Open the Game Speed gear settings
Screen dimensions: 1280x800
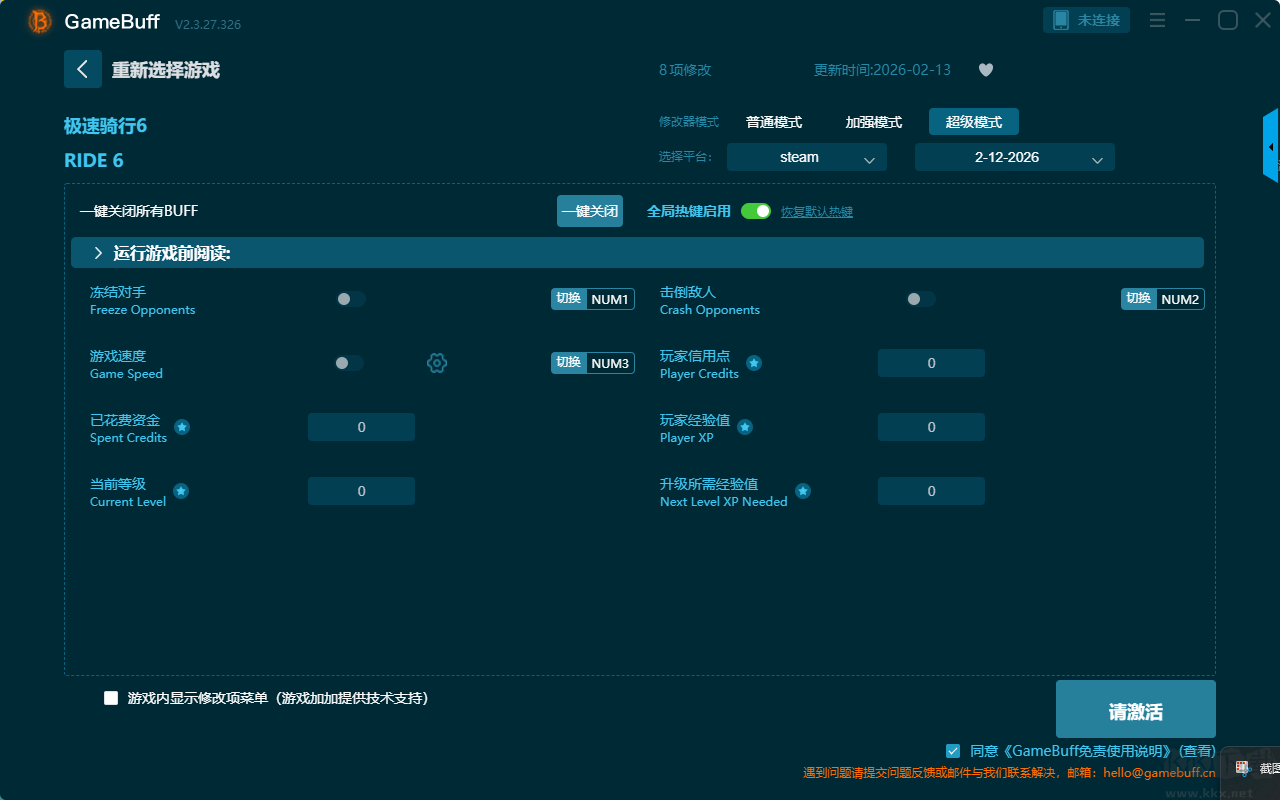(x=437, y=363)
